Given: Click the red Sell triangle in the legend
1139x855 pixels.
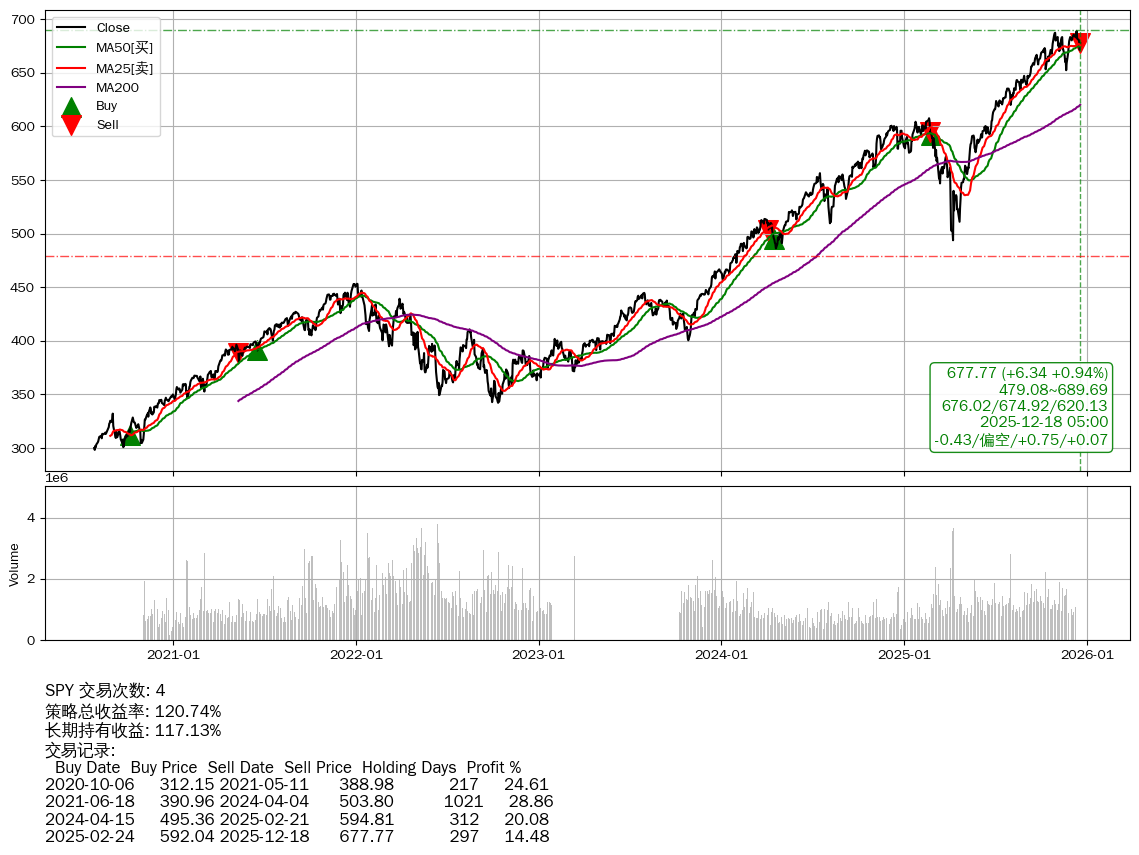Looking at the screenshot, I should pos(71,124).
